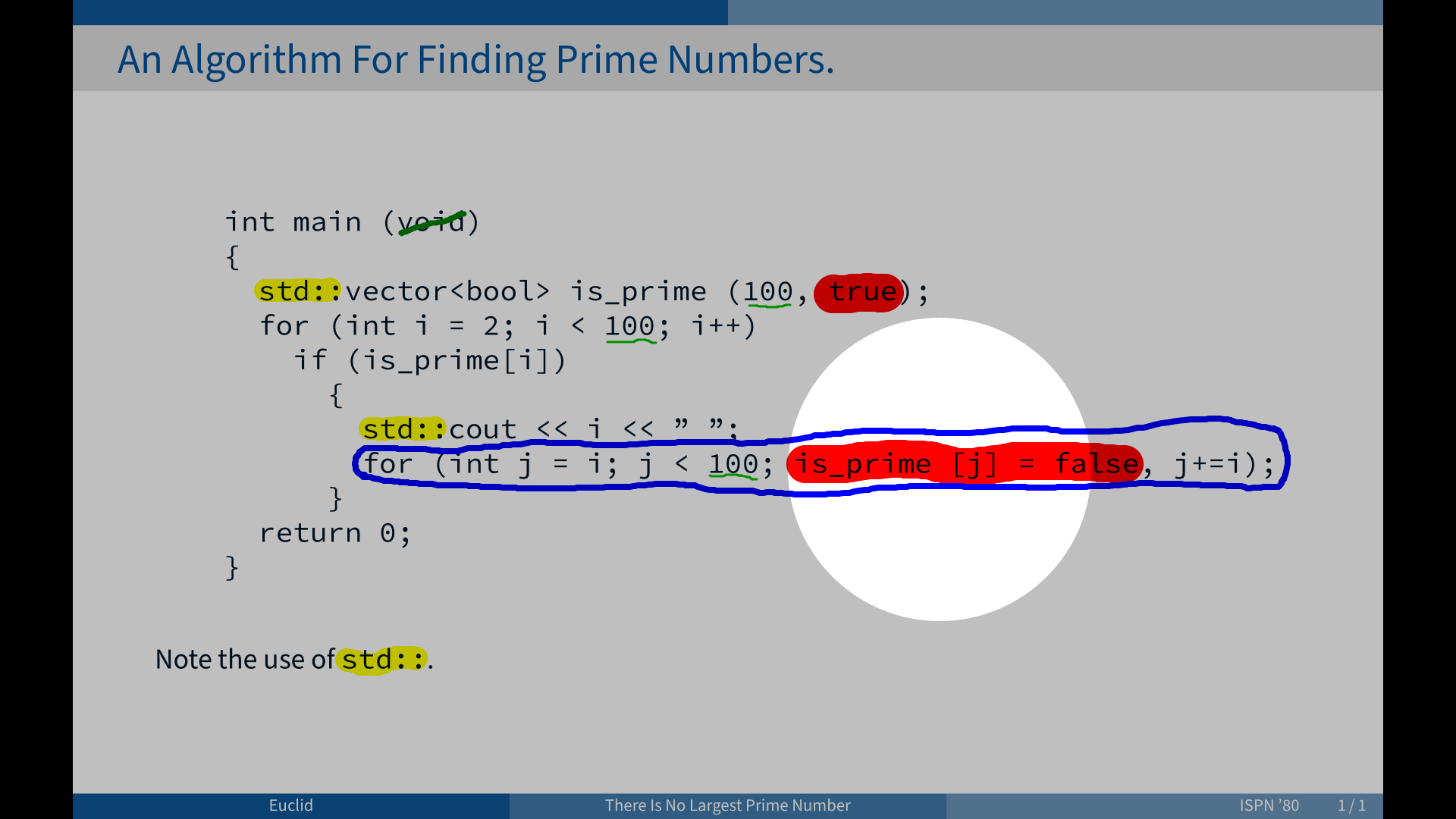Click the dark blue progress bar at top
This screenshot has width=1456, height=819.
coord(400,12)
